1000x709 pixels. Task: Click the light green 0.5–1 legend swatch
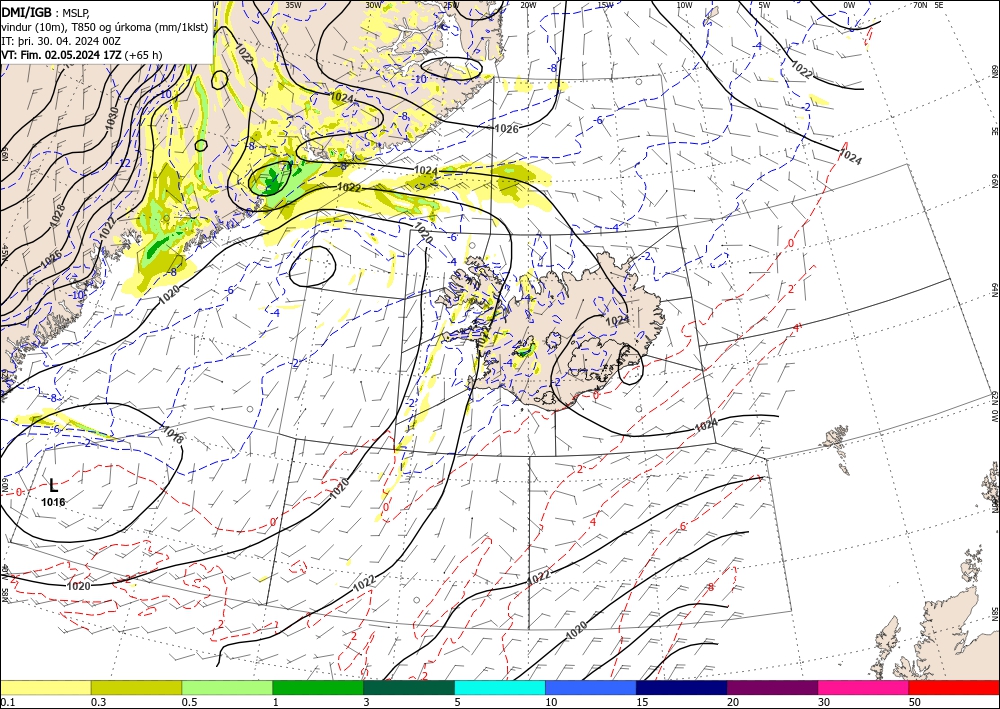click(227, 687)
